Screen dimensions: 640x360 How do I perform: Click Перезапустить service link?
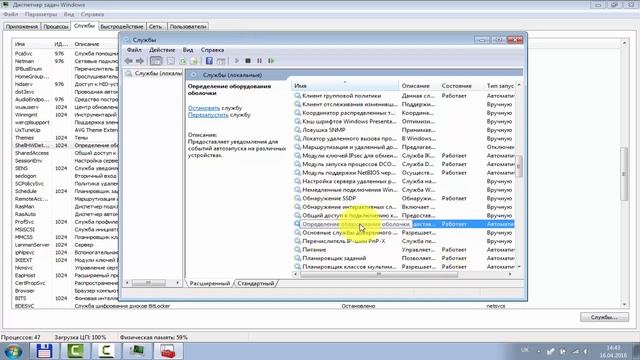[x=208, y=115]
